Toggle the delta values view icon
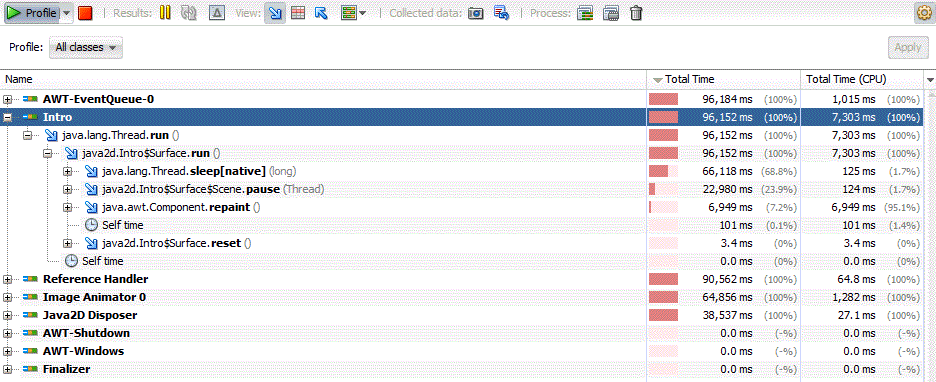 pyautogui.click(x=216, y=13)
